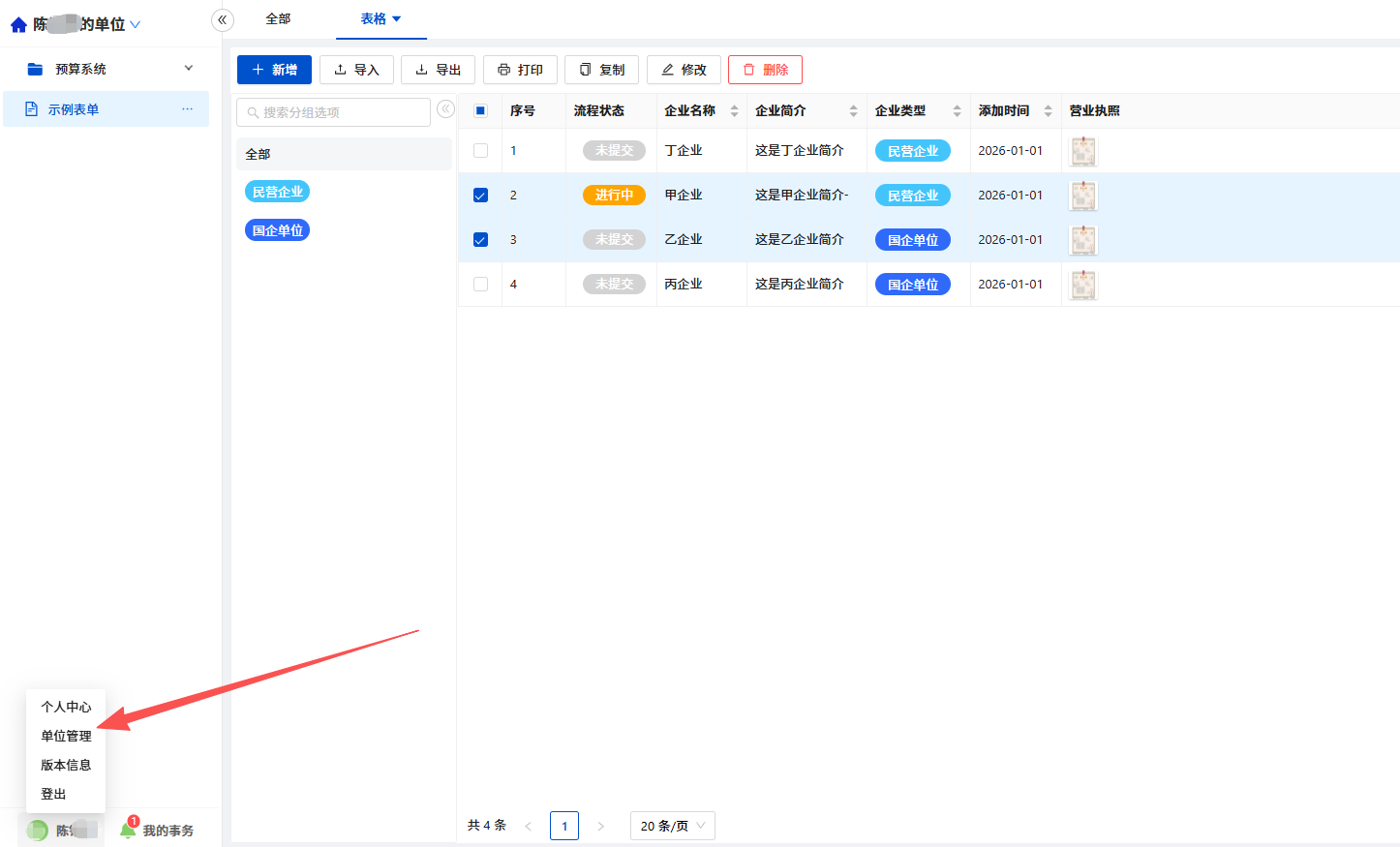Image resolution: width=1400 pixels, height=847 pixels.
Task: Check the row 4 丙企业 checkbox
Action: (480, 285)
